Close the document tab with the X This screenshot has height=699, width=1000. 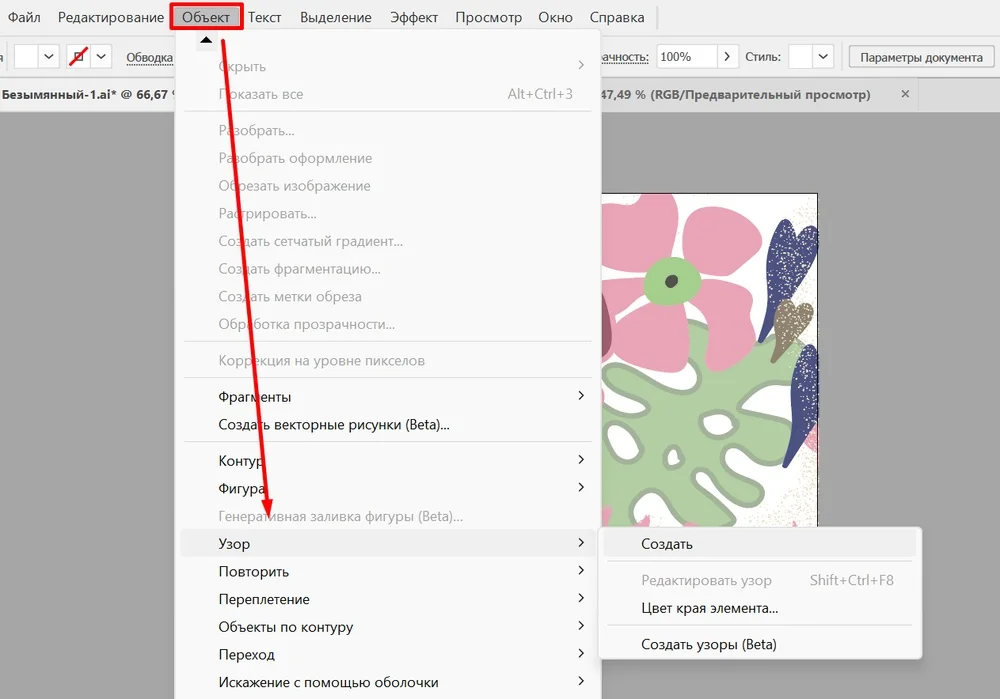(905, 94)
